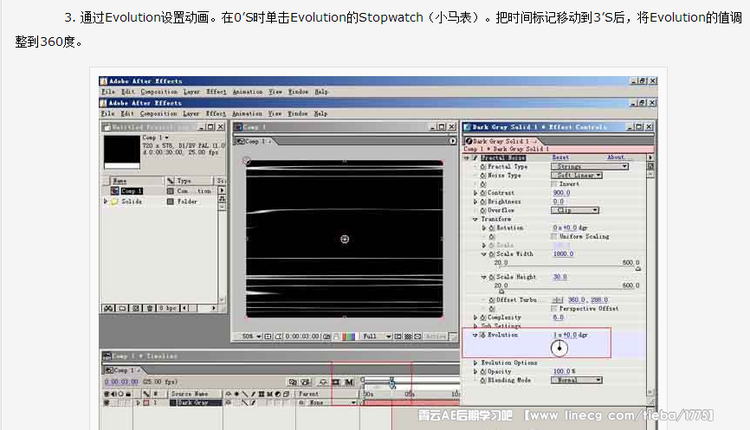Click the Rotation stopwatch icon
The image size is (750, 430).
coord(492,228)
